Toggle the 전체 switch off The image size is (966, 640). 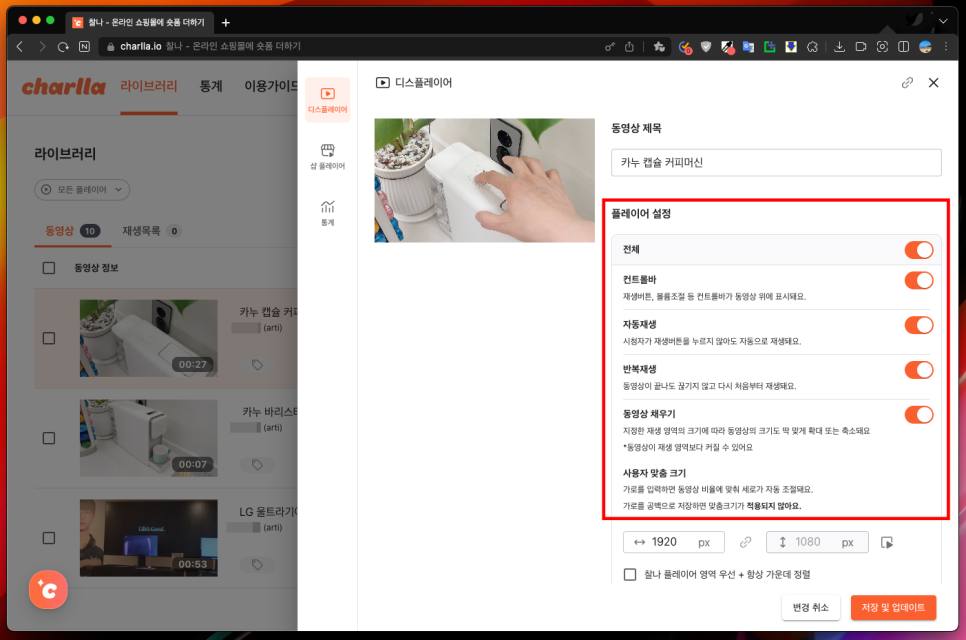pos(919,250)
